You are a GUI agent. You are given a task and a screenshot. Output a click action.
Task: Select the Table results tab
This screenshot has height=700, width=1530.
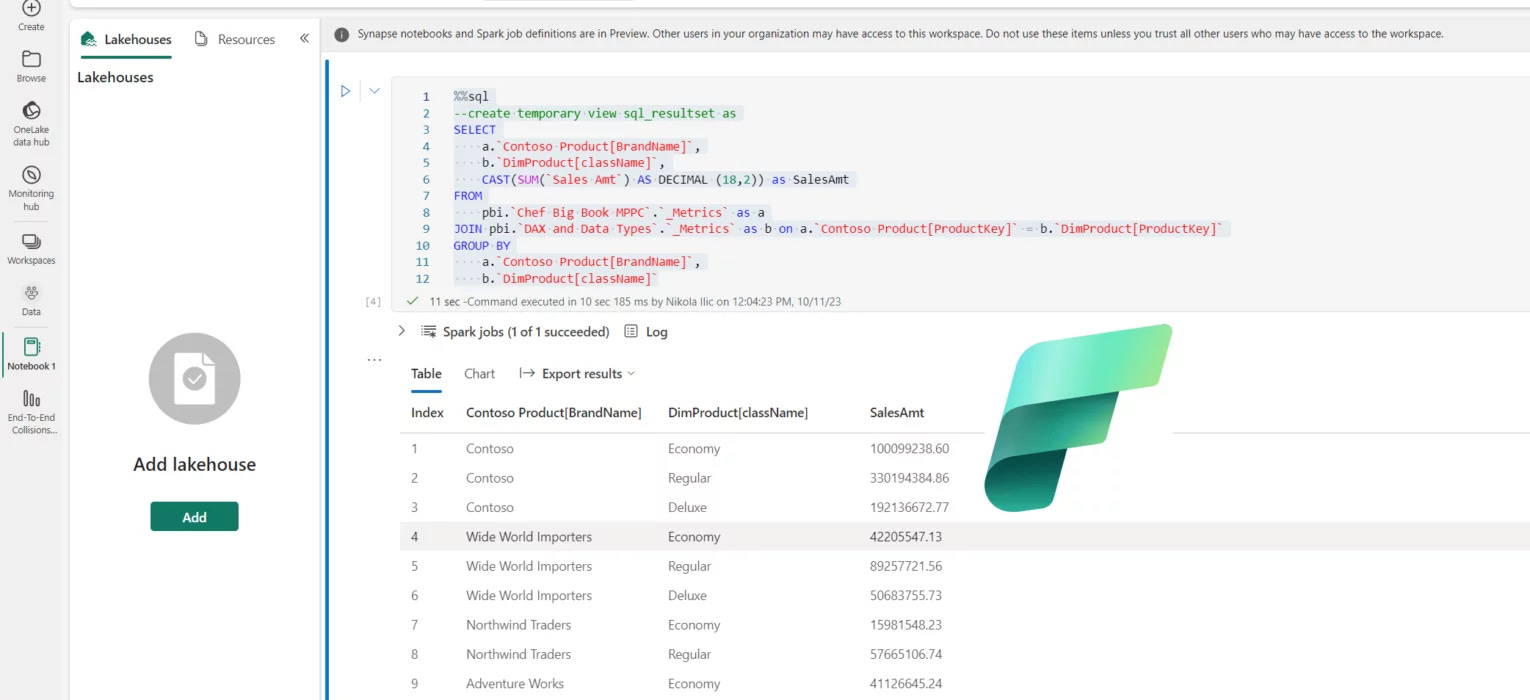(x=426, y=373)
